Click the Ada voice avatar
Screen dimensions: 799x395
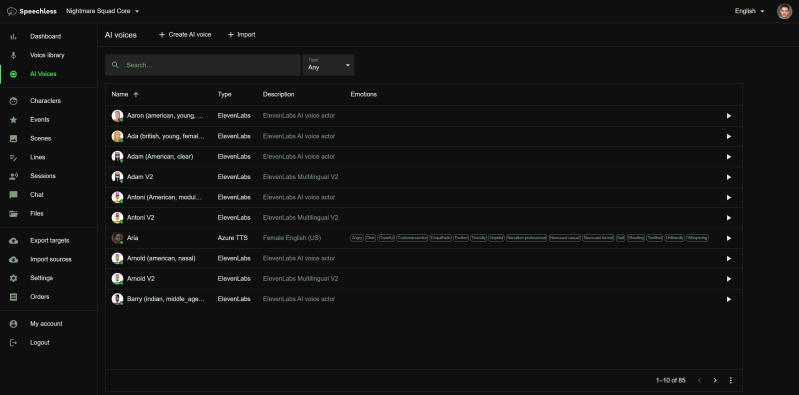coord(117,136)
